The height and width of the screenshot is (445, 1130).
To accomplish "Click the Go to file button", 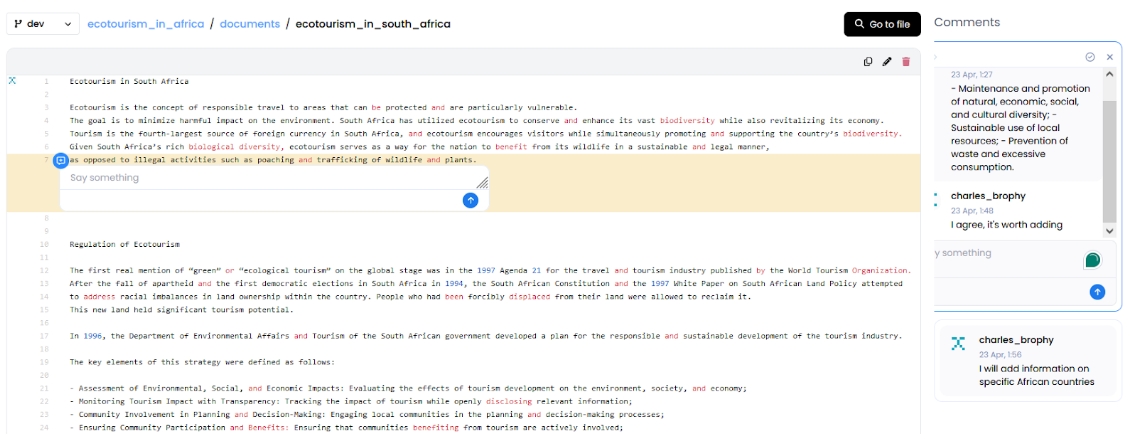I will click(882, 24).
